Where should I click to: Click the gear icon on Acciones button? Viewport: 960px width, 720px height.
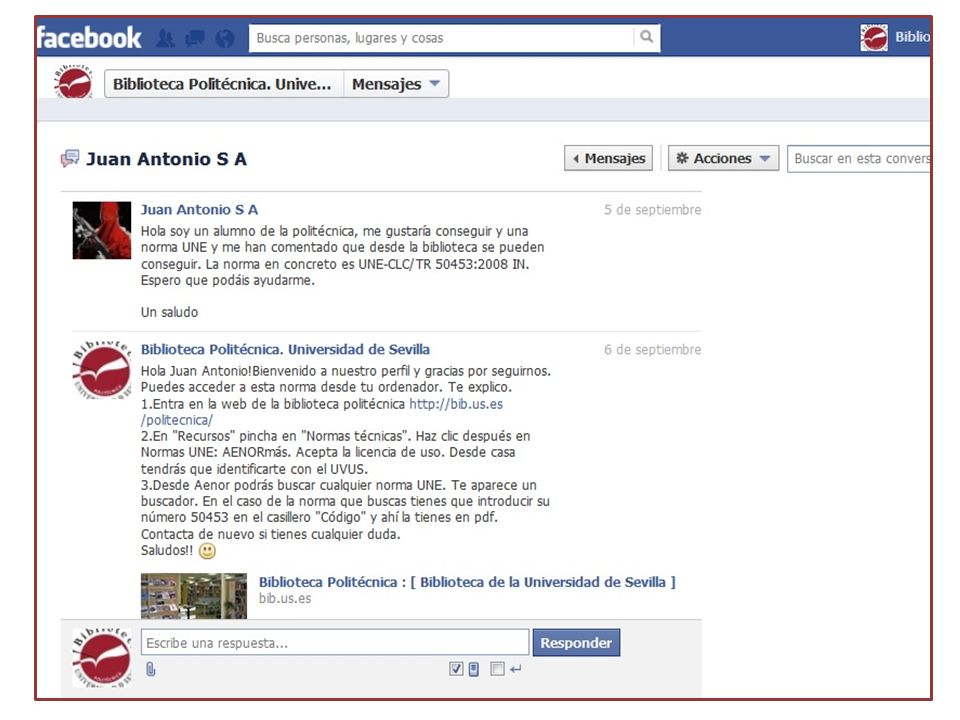pos(682,158)
